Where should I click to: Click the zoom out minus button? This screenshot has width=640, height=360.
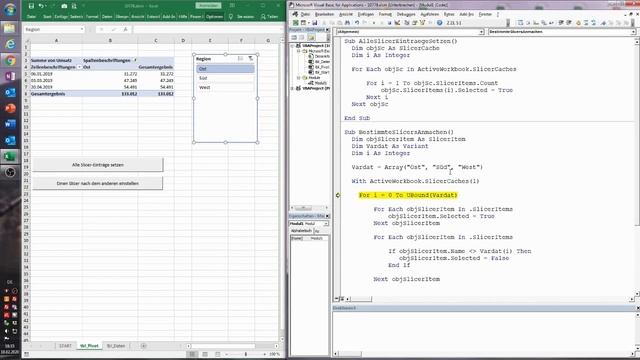[x=227, y=354]
